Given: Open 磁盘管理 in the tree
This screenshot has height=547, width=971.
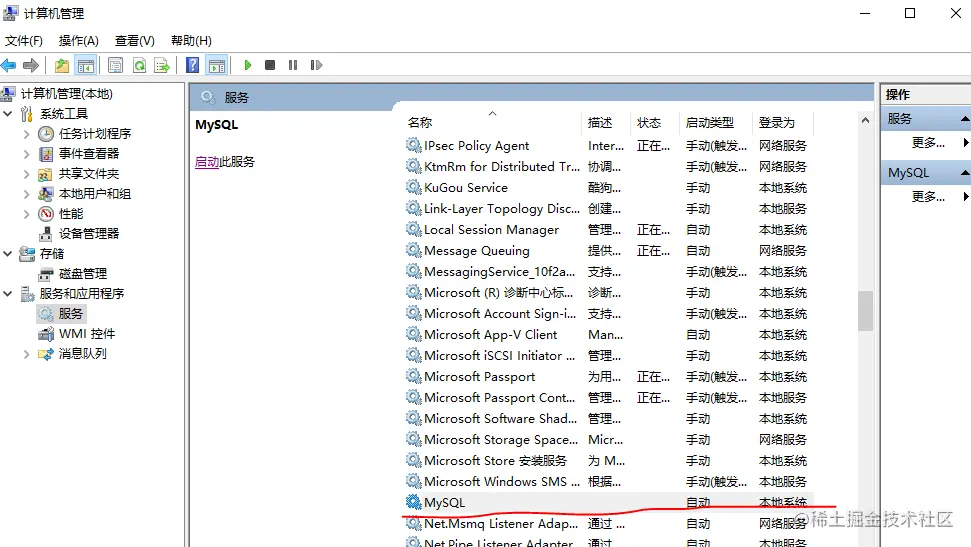Looking at the screenshot, I should pos(83,274).
